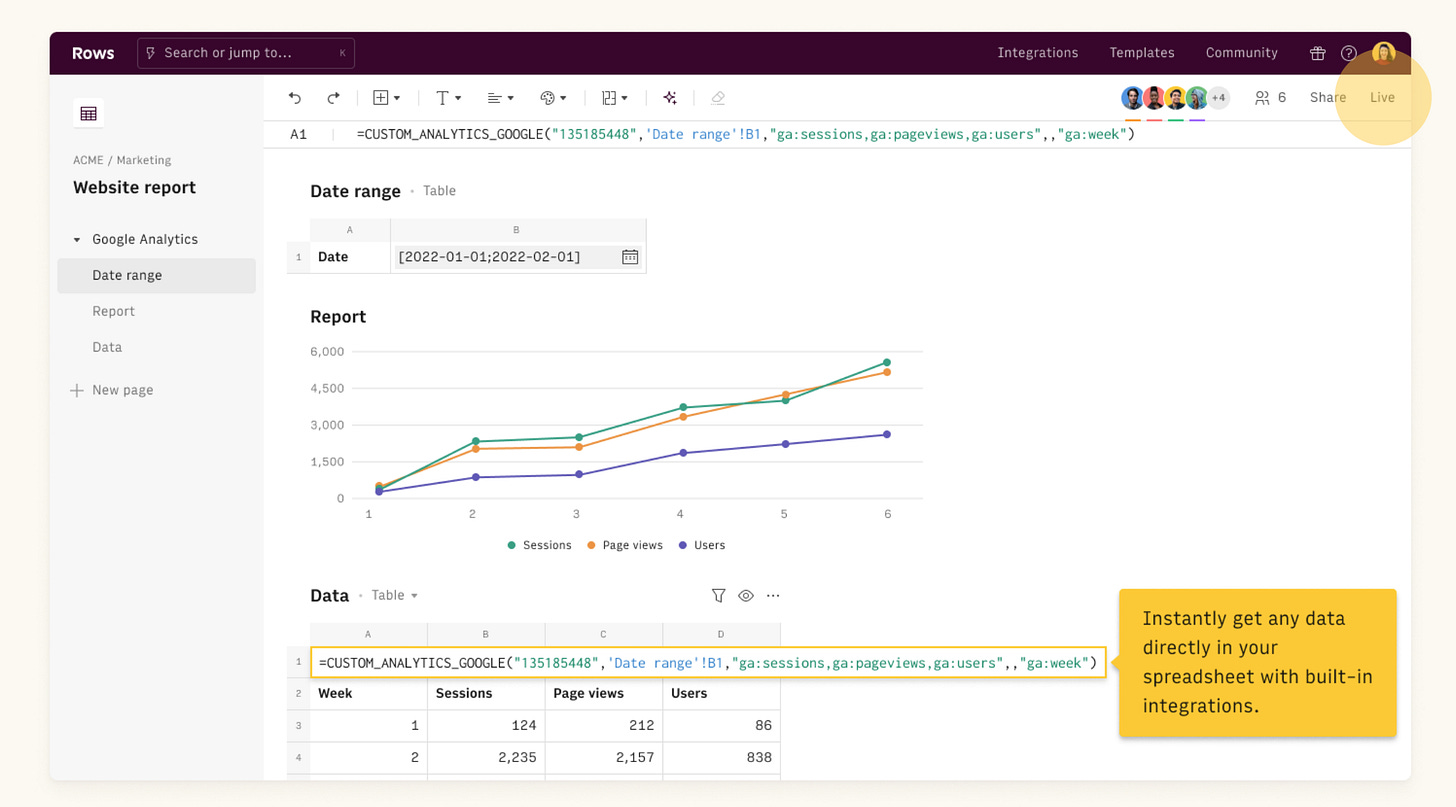Click the cell with value 124
The image size is (1456, 807).
coord(486,726)
